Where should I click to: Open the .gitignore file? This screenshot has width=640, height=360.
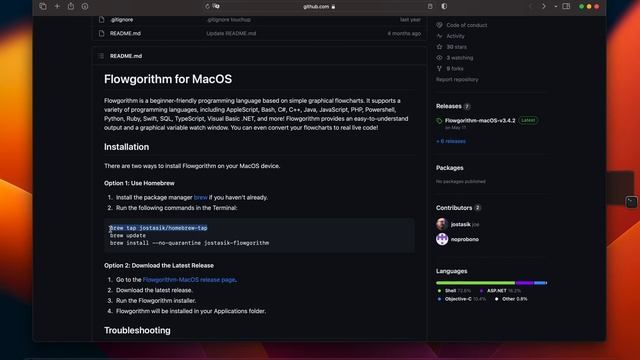122,20
